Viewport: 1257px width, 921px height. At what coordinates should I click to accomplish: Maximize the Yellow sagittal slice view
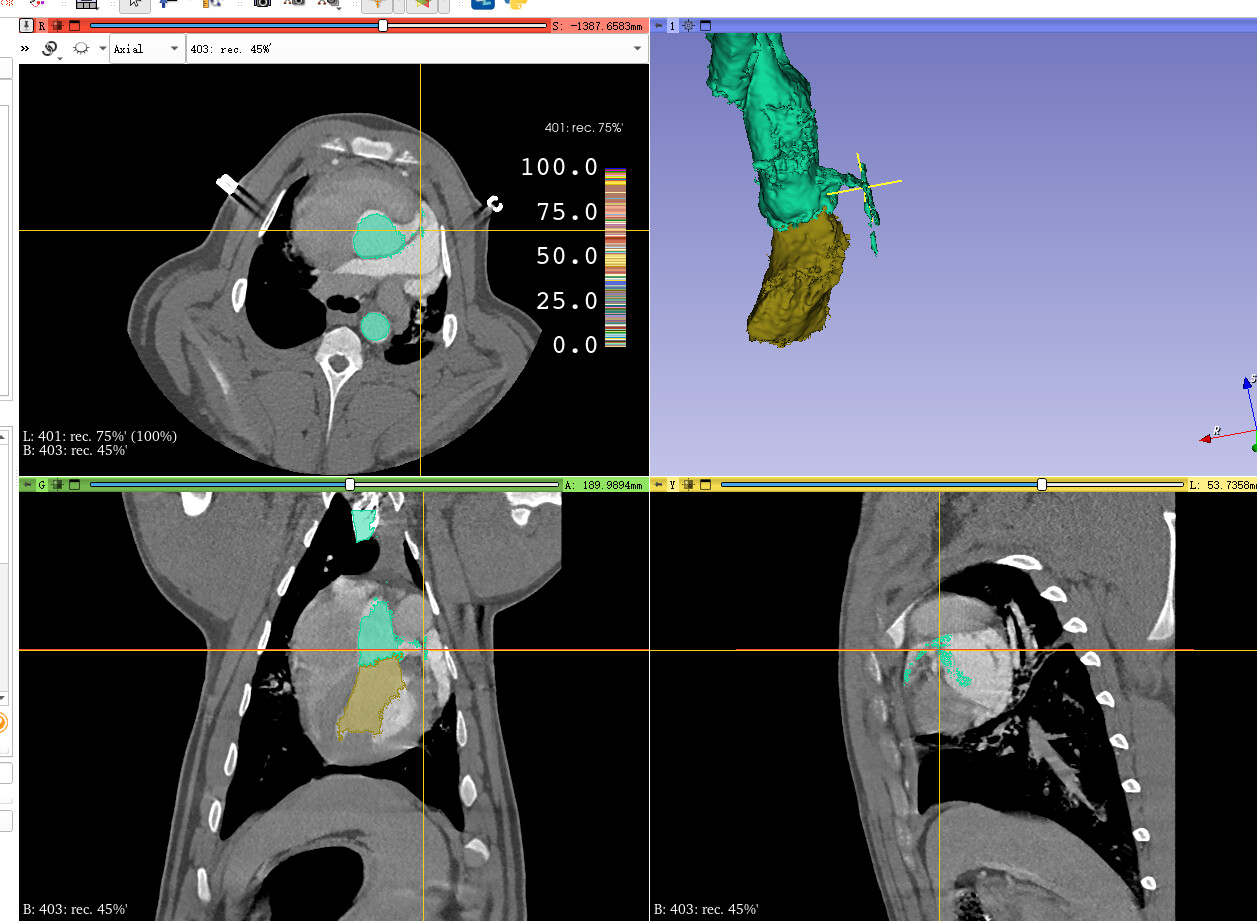coord(705,484)
